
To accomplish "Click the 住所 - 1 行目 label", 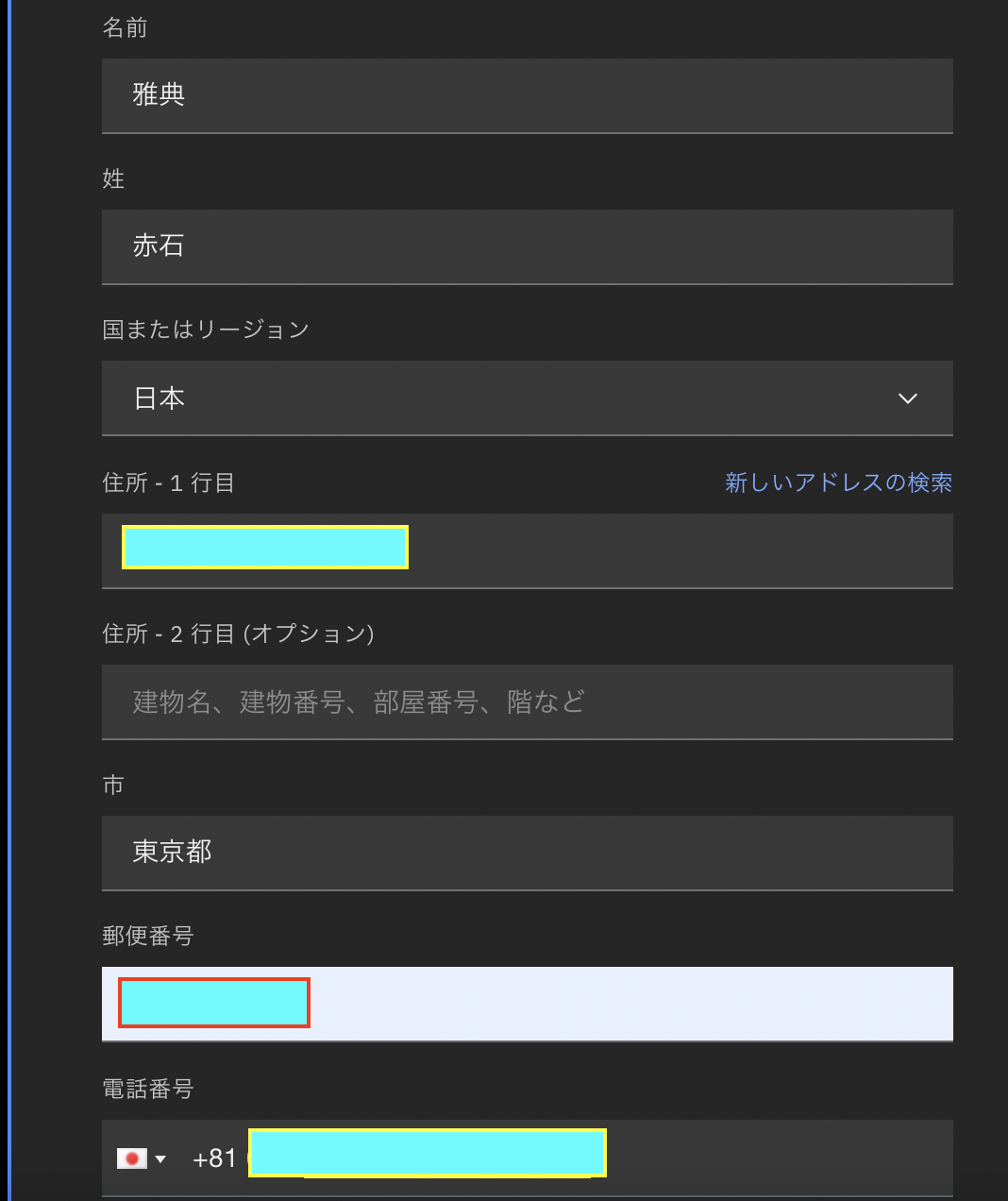I will pos(168,483).
